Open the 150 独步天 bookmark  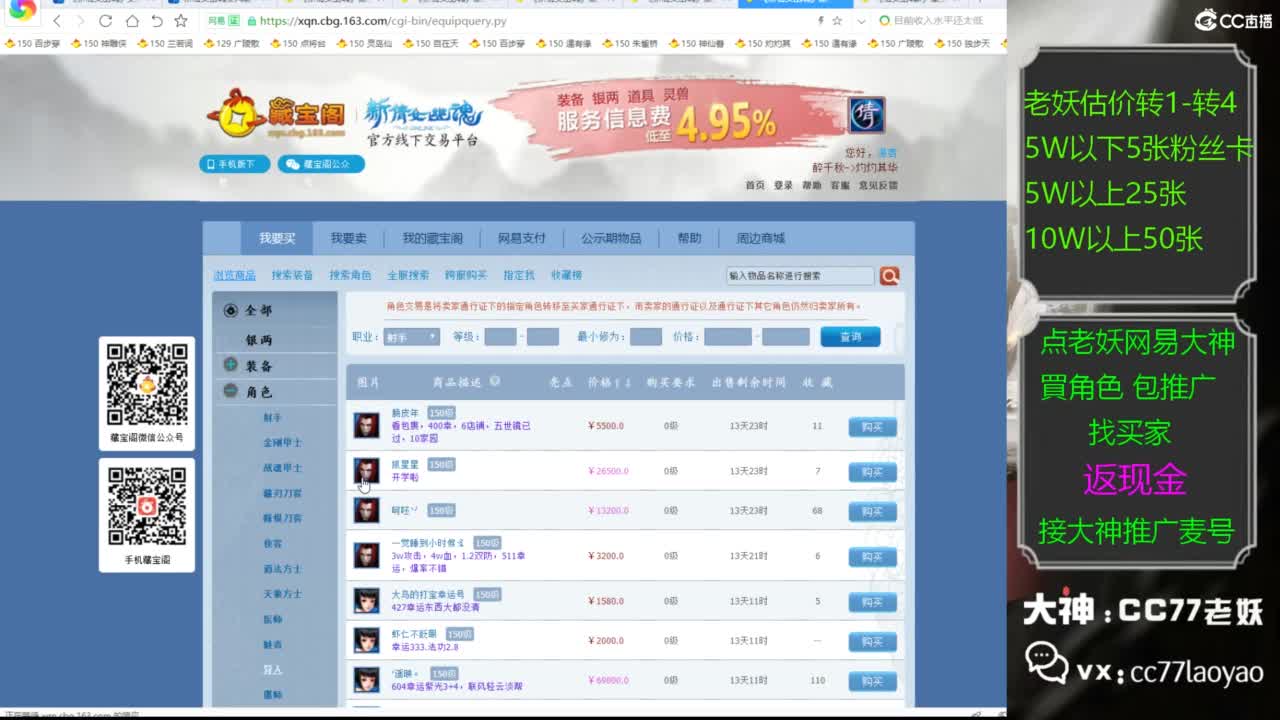coord(961,43)
